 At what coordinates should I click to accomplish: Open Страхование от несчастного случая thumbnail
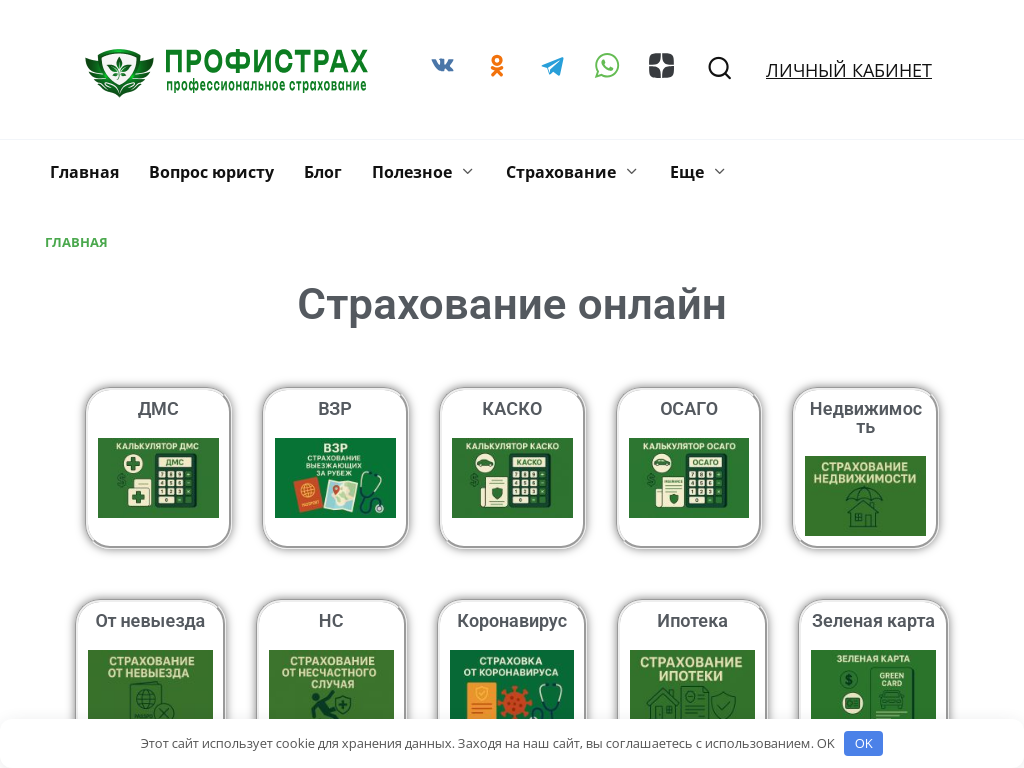pyautogui.click(x=331, y=684)
